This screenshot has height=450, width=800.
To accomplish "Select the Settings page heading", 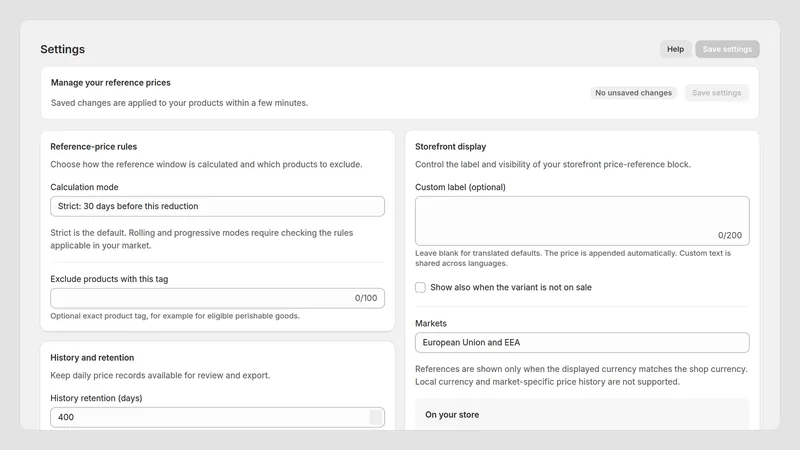I will 63,49.
